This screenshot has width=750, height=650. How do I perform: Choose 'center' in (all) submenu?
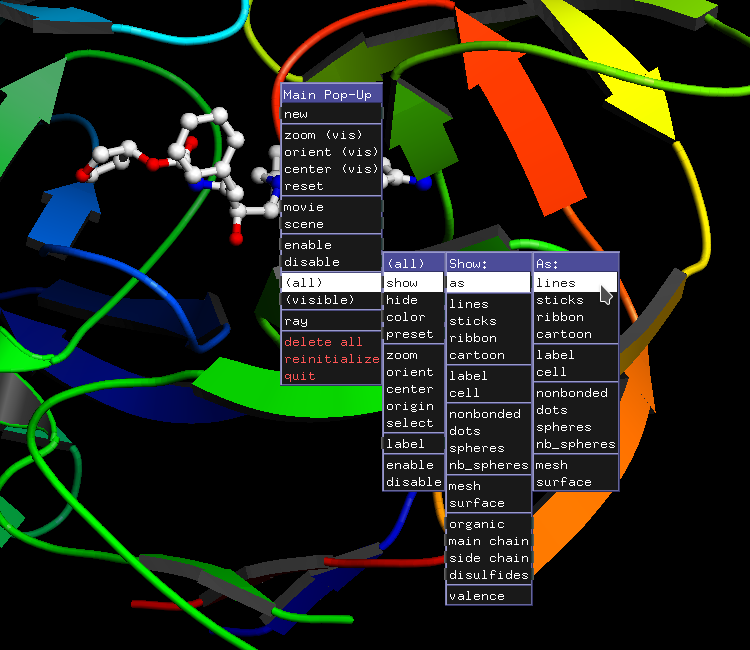point(414,389)
